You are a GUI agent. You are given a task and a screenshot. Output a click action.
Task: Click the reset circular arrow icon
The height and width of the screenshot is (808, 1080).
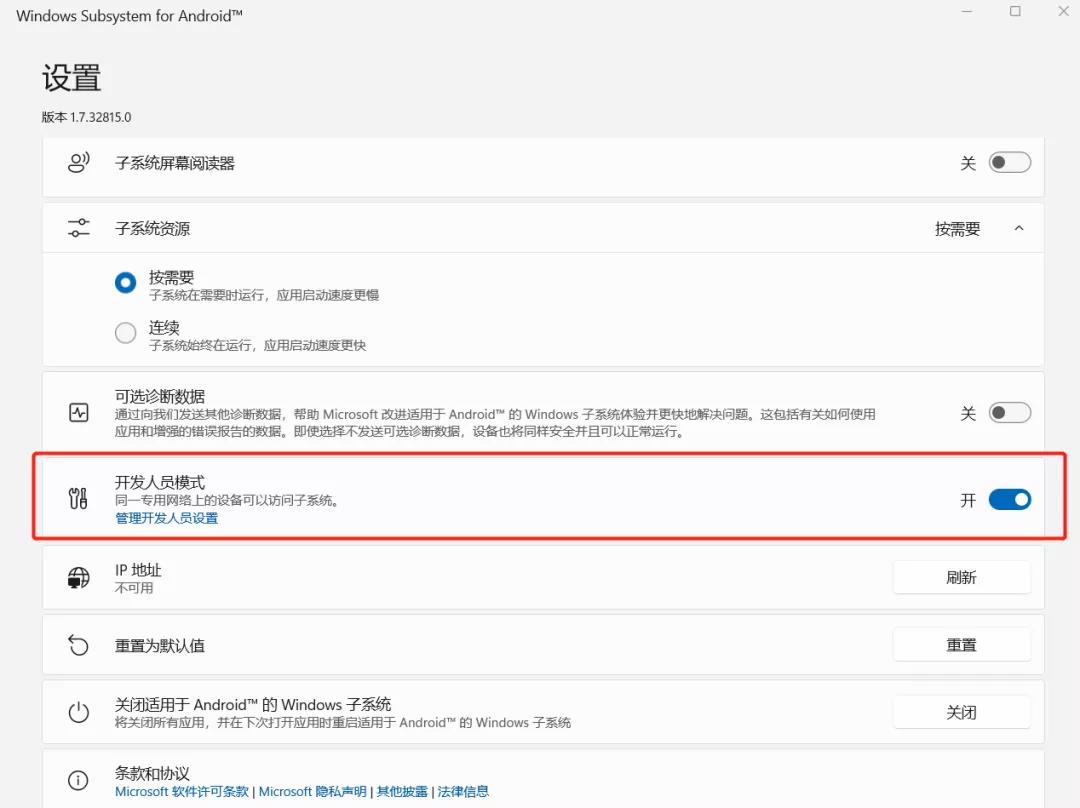pyautogui.click(x=79, y=645)
